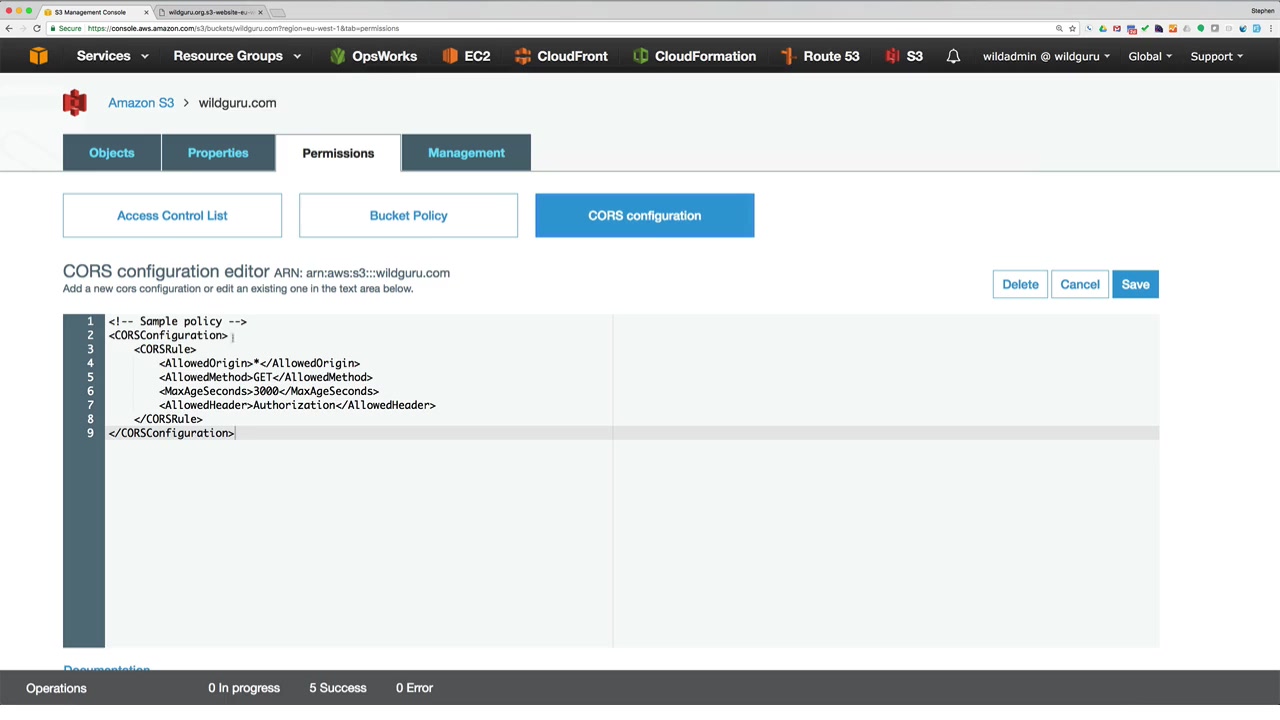
Task: Click the AWS orange cube home icon
Action: tap(38, 56)
